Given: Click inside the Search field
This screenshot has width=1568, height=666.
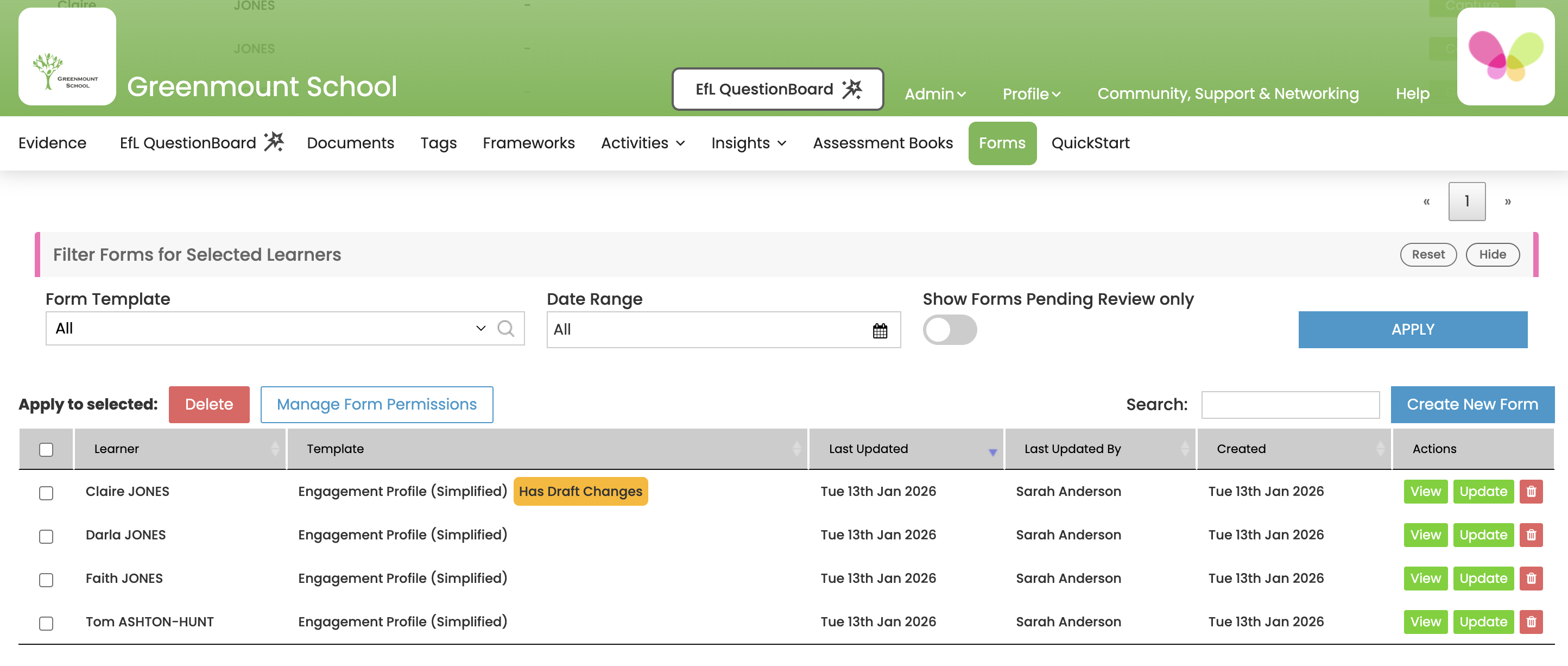Looking at the screenshot, I should point(1290,404).
